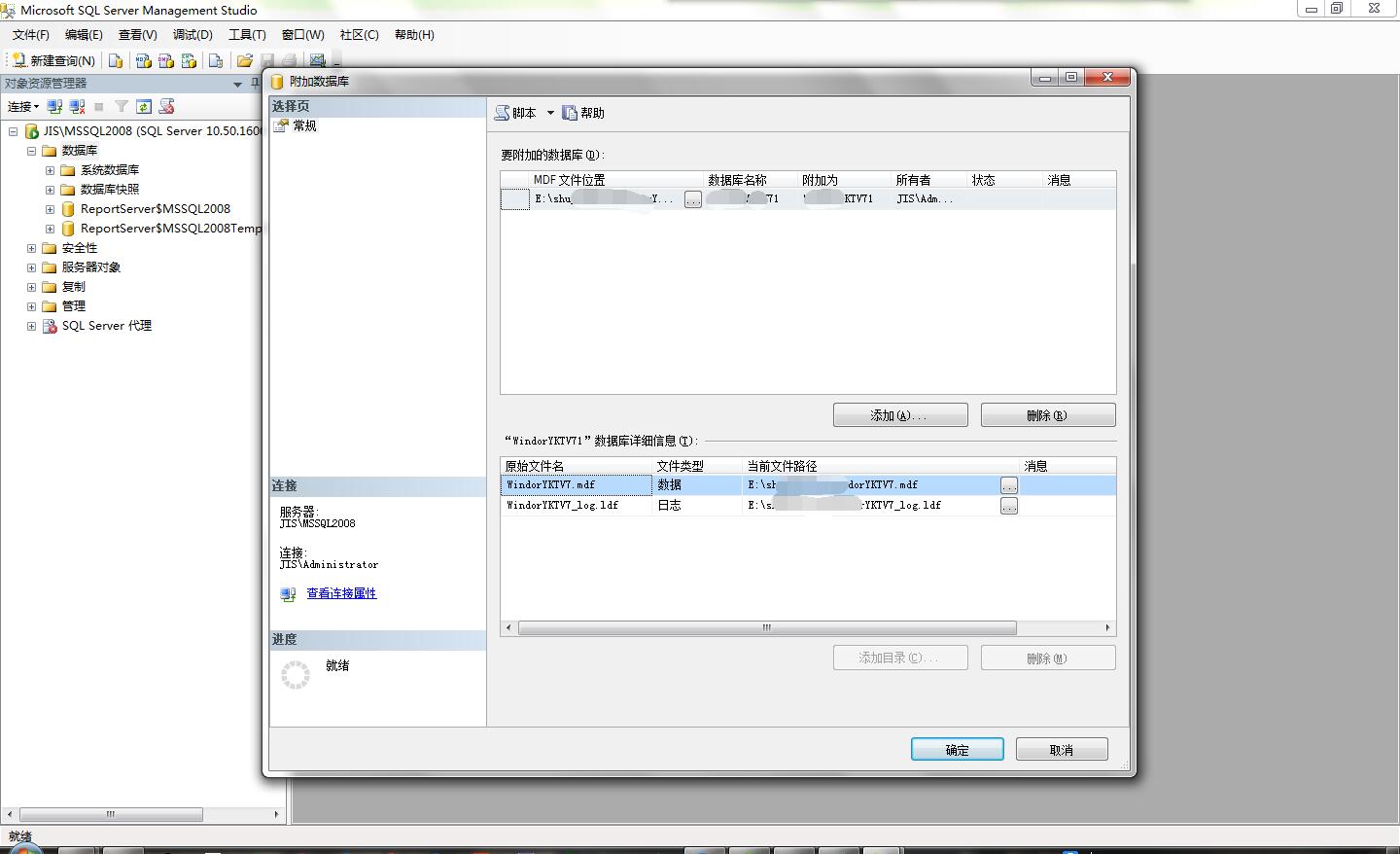The image size is (1400, 854).
Task: Click the DMX query toolbar icon
Action: pyautogui.click(x=166, y=60)
